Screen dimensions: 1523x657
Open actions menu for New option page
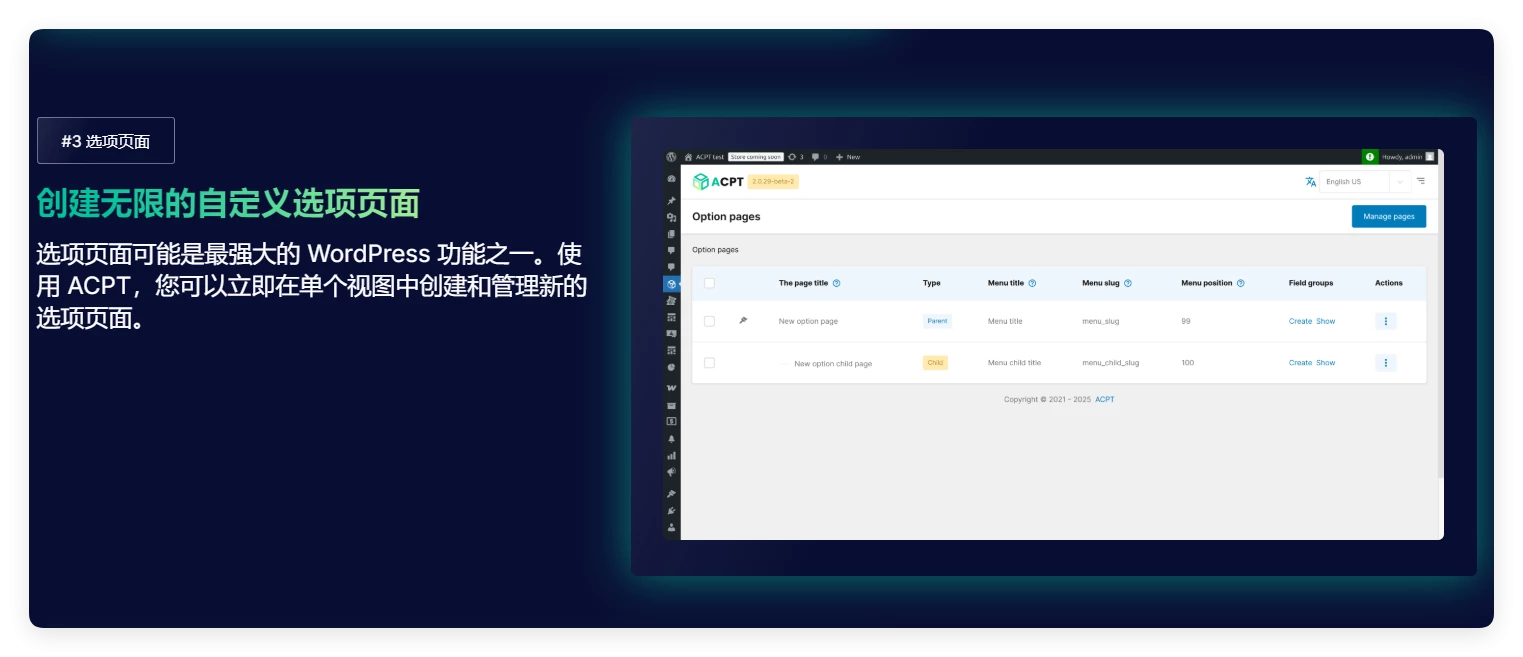1385,321
